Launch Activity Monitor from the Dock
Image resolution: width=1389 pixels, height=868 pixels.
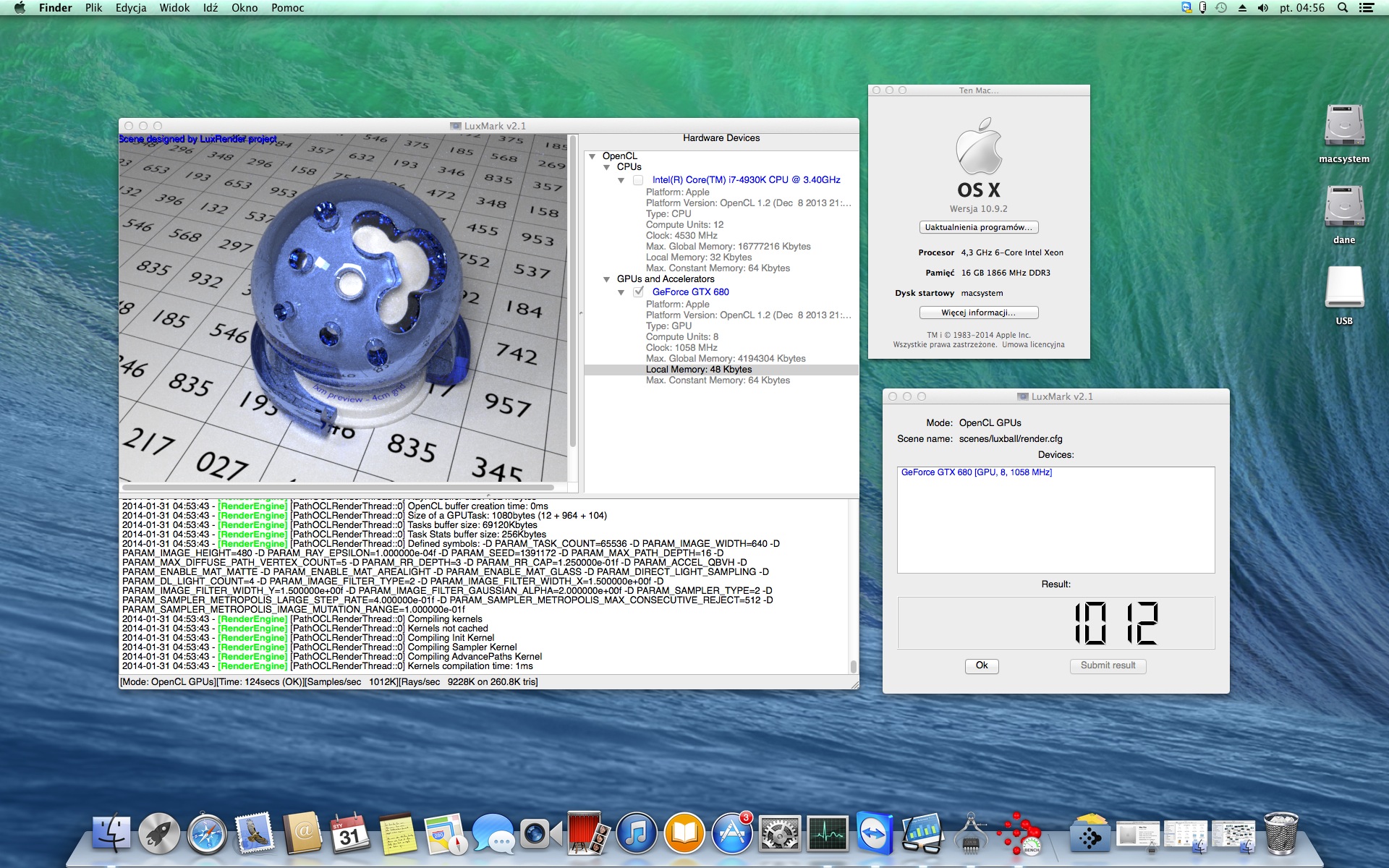(828, 834)
